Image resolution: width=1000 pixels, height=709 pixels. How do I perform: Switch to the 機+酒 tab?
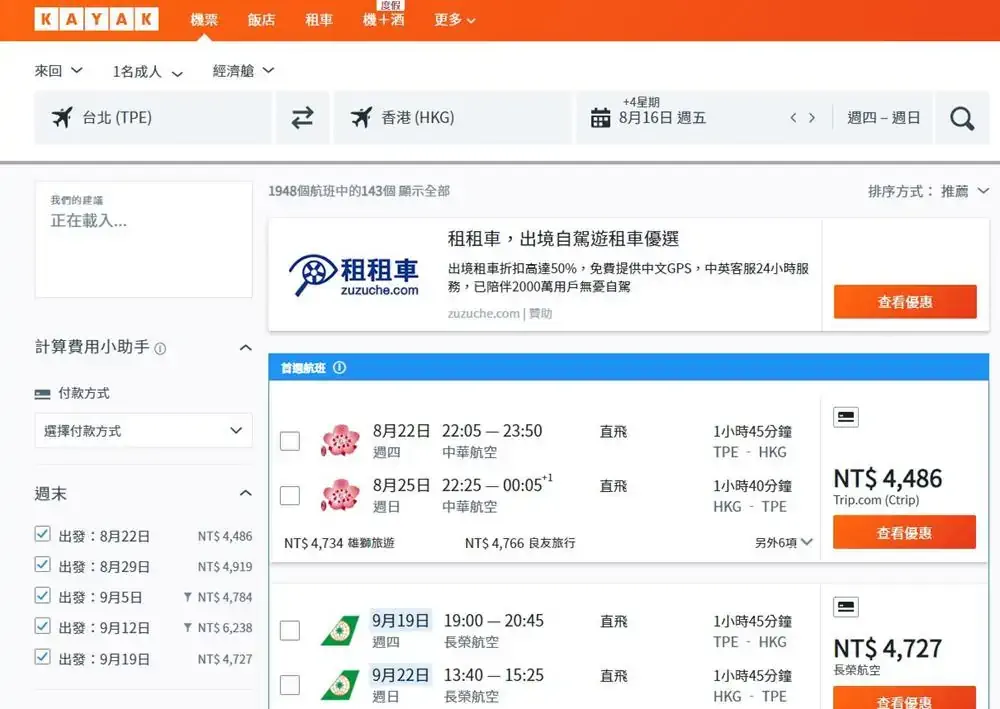pos(383,20)
